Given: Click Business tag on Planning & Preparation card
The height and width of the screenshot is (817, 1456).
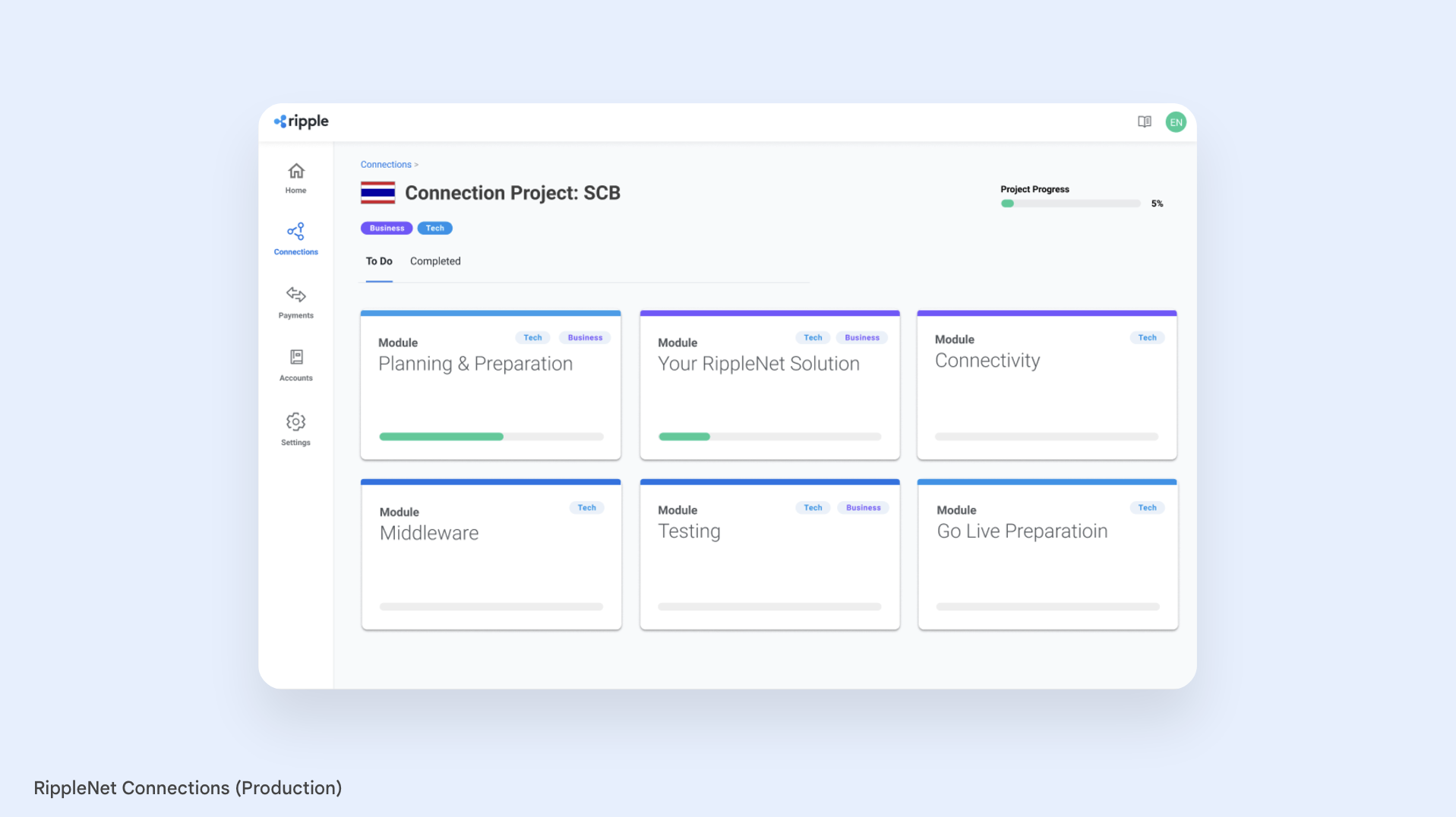Looking at the screenshot, I should [585, 338].
